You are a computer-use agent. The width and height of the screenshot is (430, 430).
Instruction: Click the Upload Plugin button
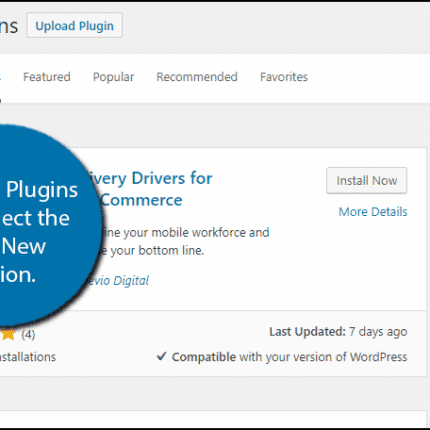click(x=74, y=25)
